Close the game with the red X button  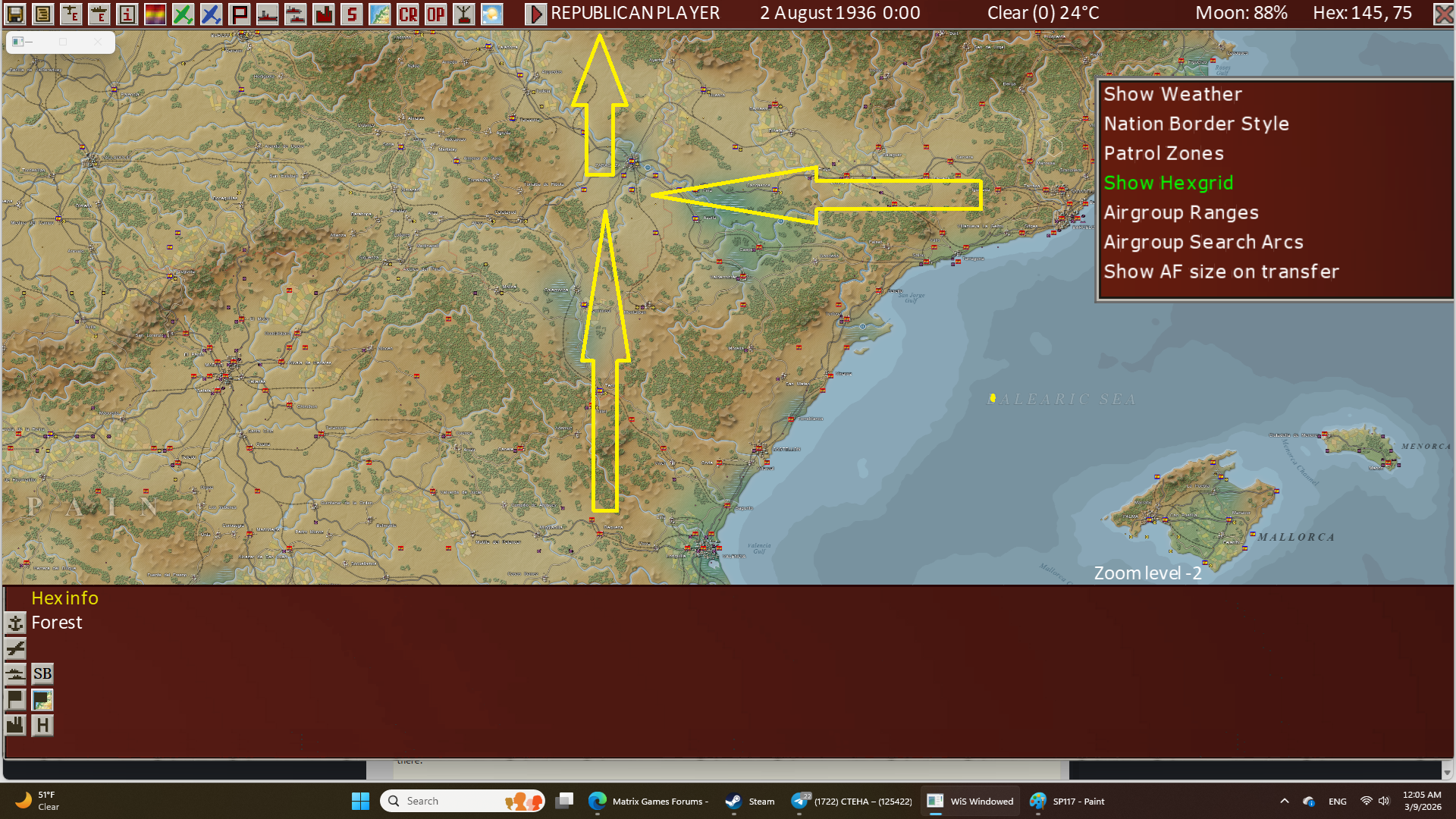(x=1443, y=14)
